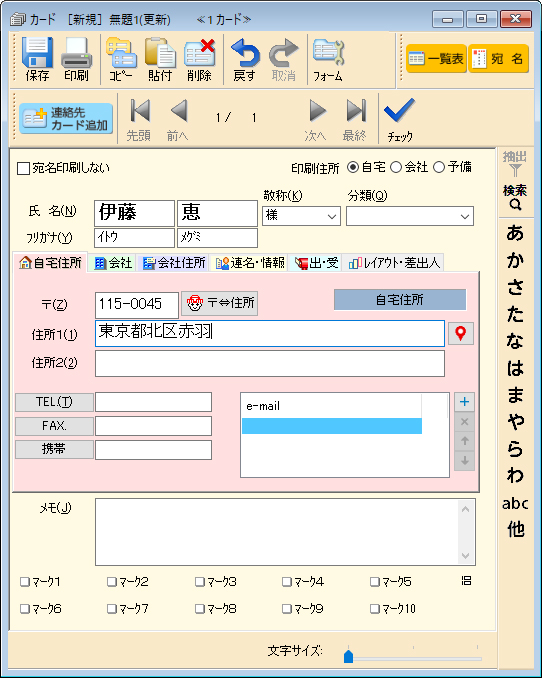Switch to the 会社住所 tab

pyautogui.click(x=174, y=263)
